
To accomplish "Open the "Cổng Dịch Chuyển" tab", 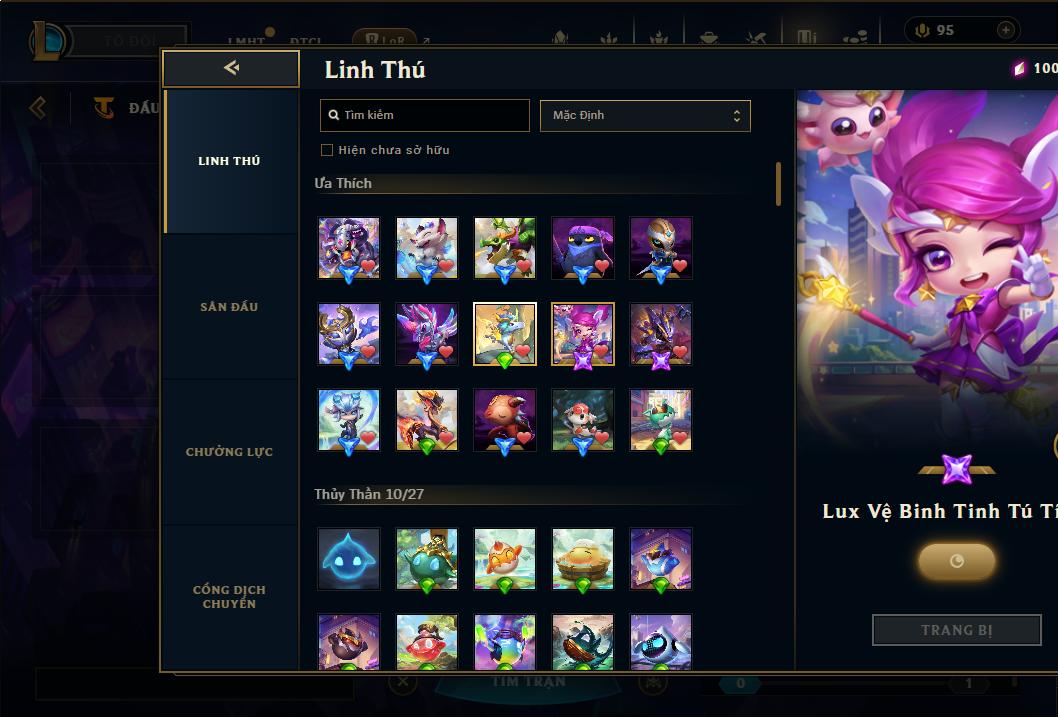I will [x=229, y=597].
